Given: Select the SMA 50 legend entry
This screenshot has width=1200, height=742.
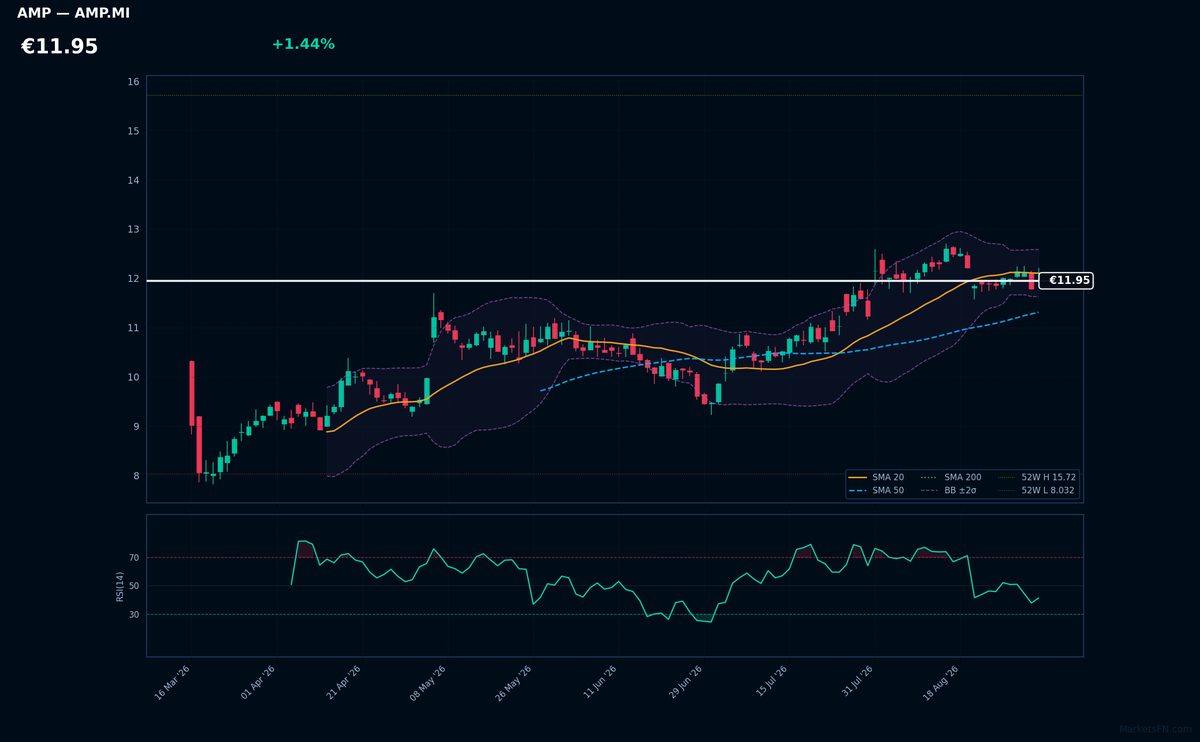Looking at the screenshot, I should (x=877, y=491).
